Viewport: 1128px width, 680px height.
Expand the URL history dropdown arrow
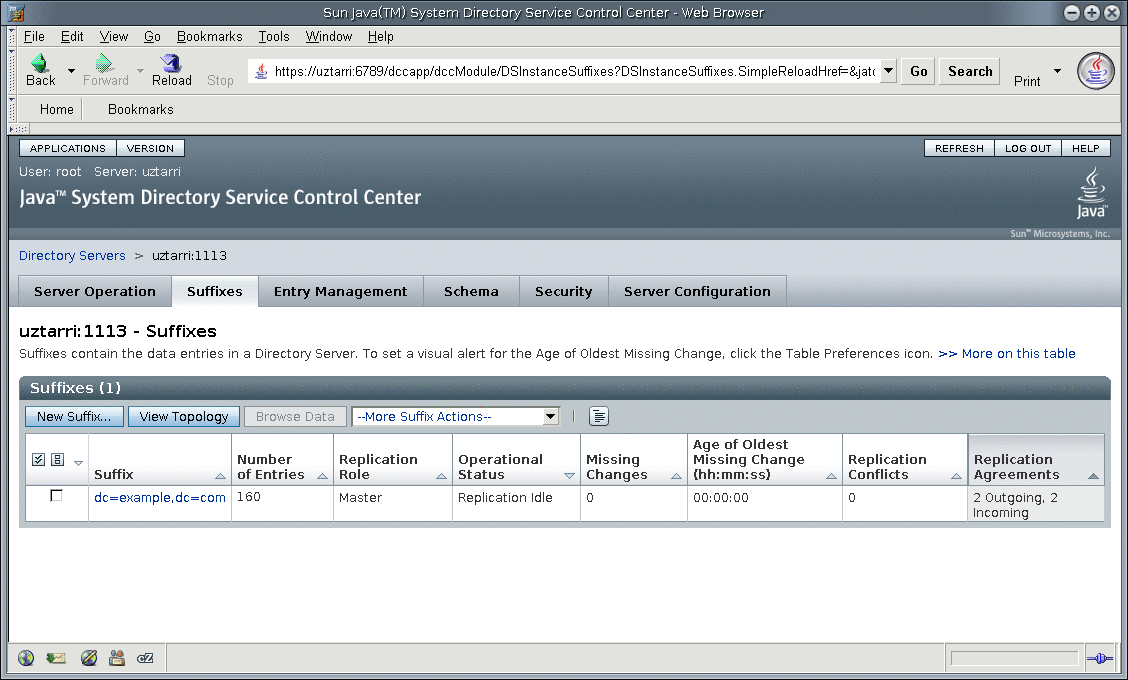point(888,71)
